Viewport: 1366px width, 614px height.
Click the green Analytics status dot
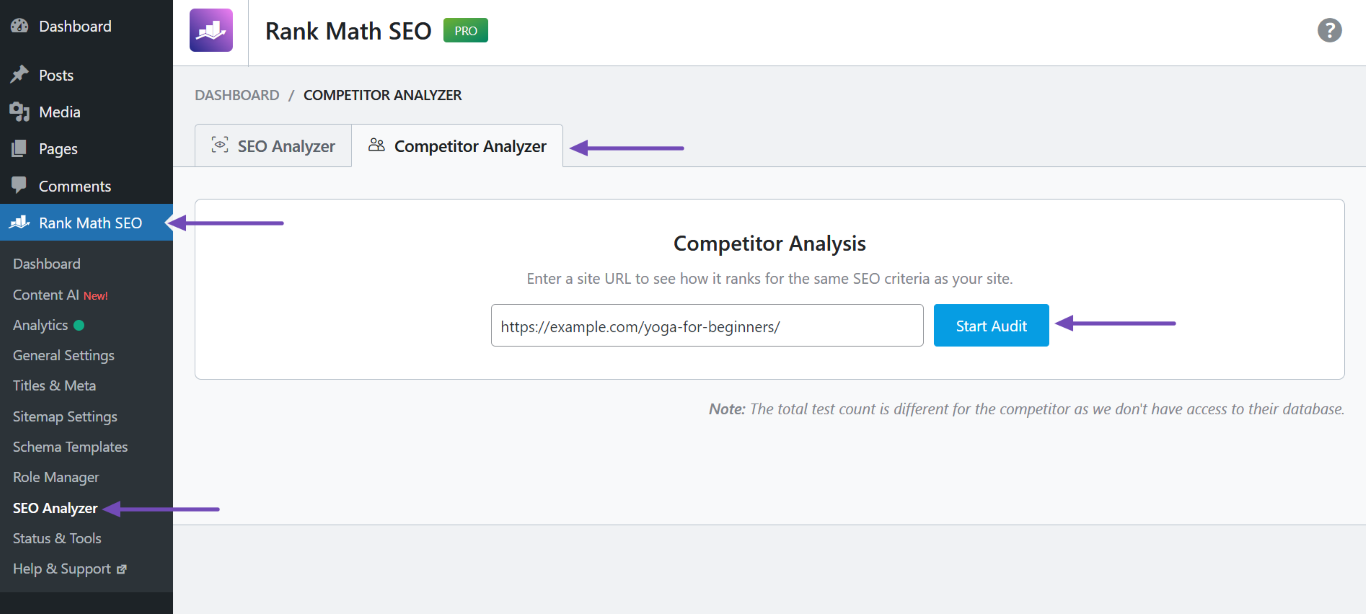79,325
